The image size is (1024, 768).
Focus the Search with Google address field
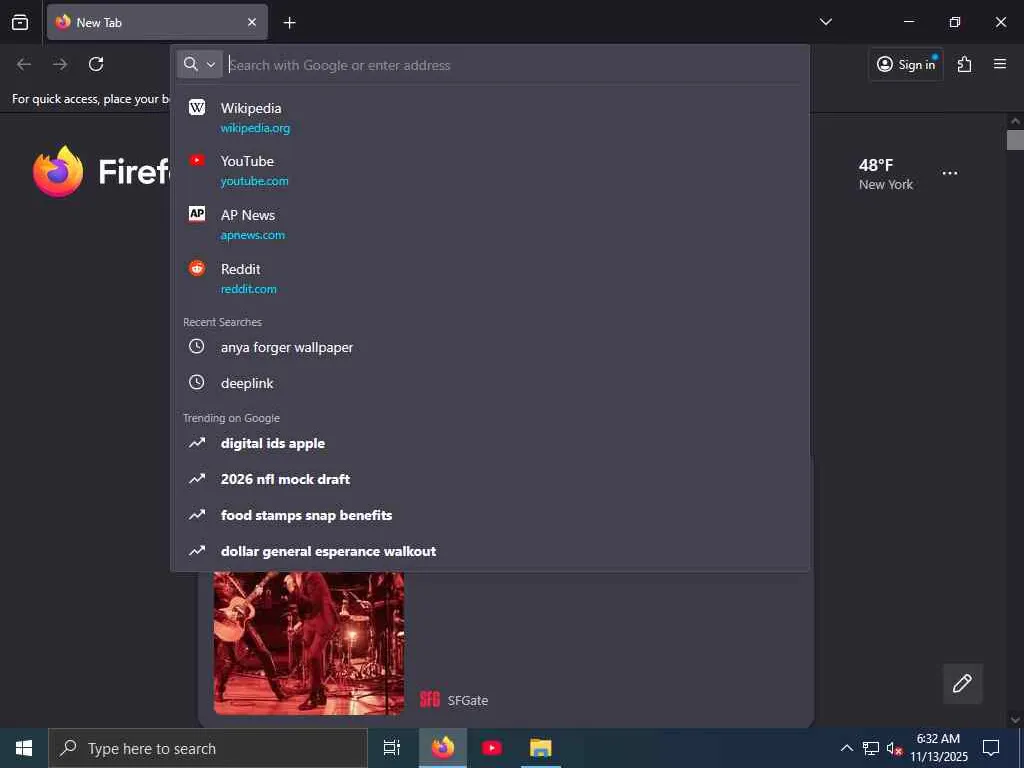point(513,65)
